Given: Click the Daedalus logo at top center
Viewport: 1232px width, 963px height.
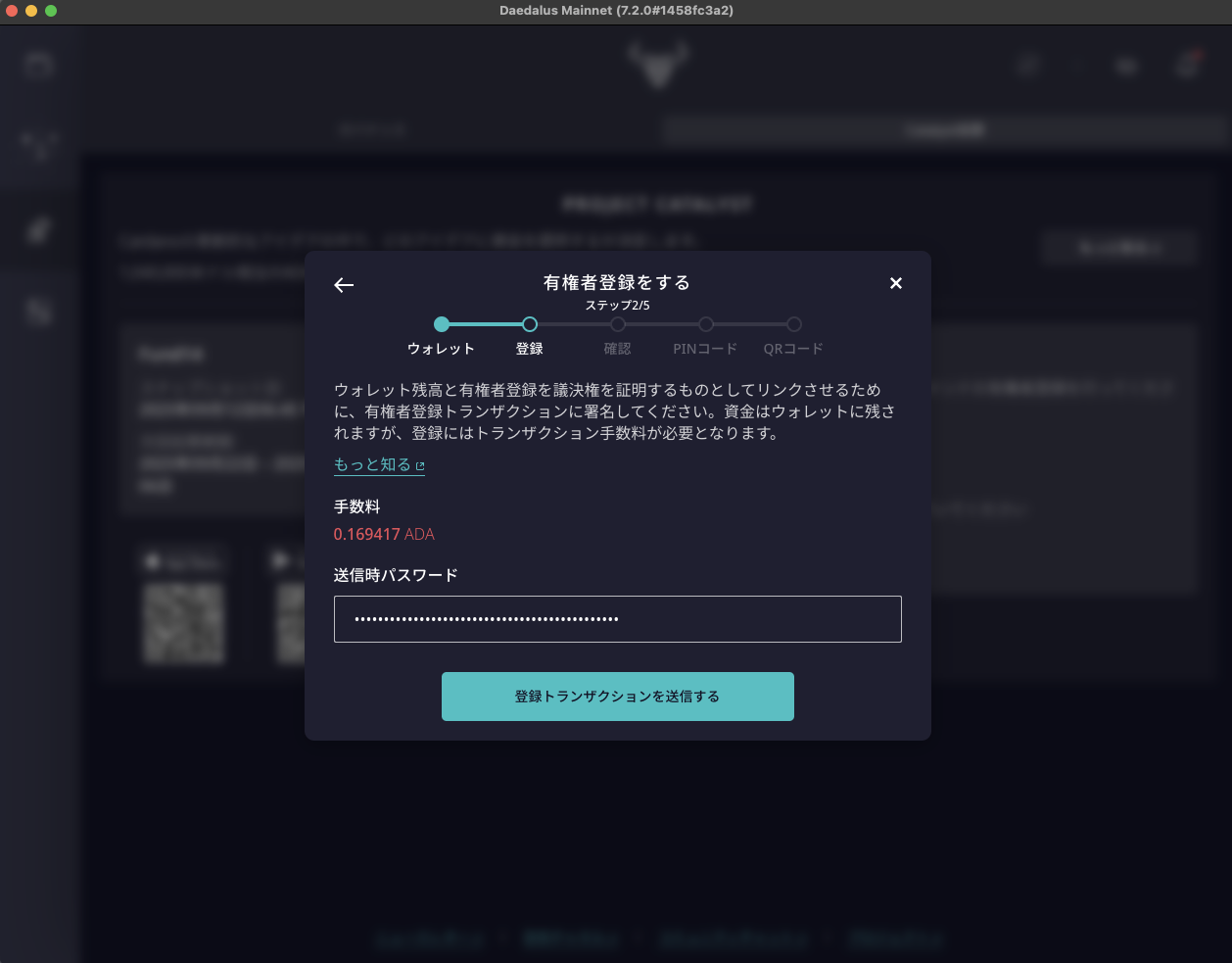Looking at the screenshot, I should tap(657, 63).
